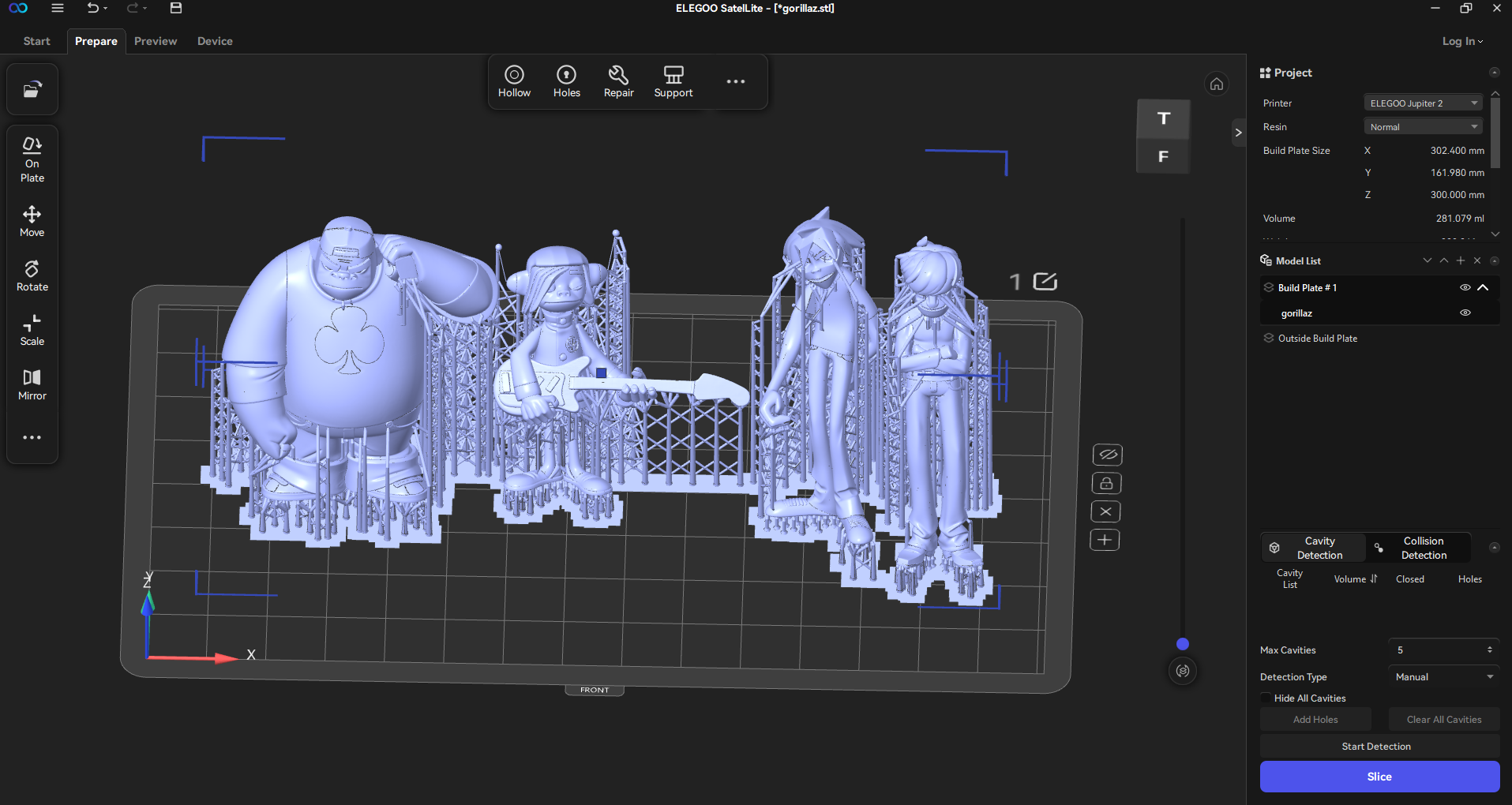Expand the Detection Type Manual dropdown
1512x805 pixels.
click(x=1443, y=677)
